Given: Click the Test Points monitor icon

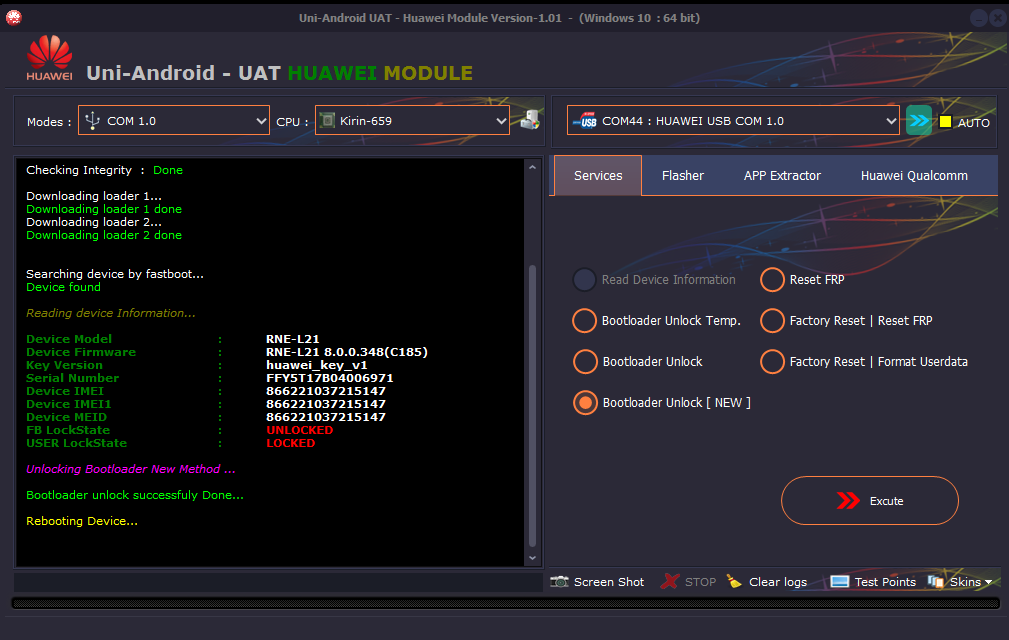Looking at the screenshot, I should 840,581.
